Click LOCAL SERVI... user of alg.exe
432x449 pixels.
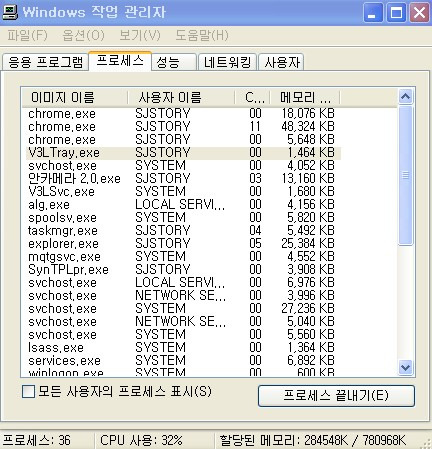click(x=180, y=205)
